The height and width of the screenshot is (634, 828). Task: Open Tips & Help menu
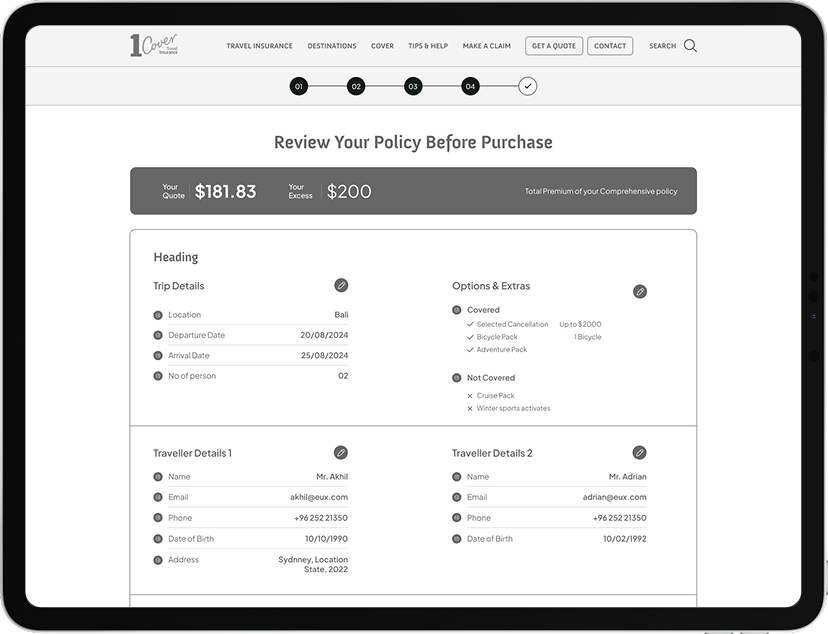pos(428,46)
